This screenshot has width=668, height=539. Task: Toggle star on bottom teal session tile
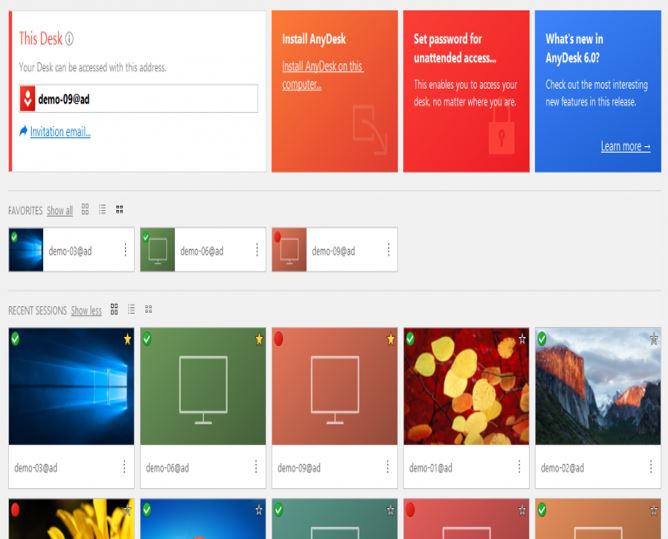click(391, 510)
